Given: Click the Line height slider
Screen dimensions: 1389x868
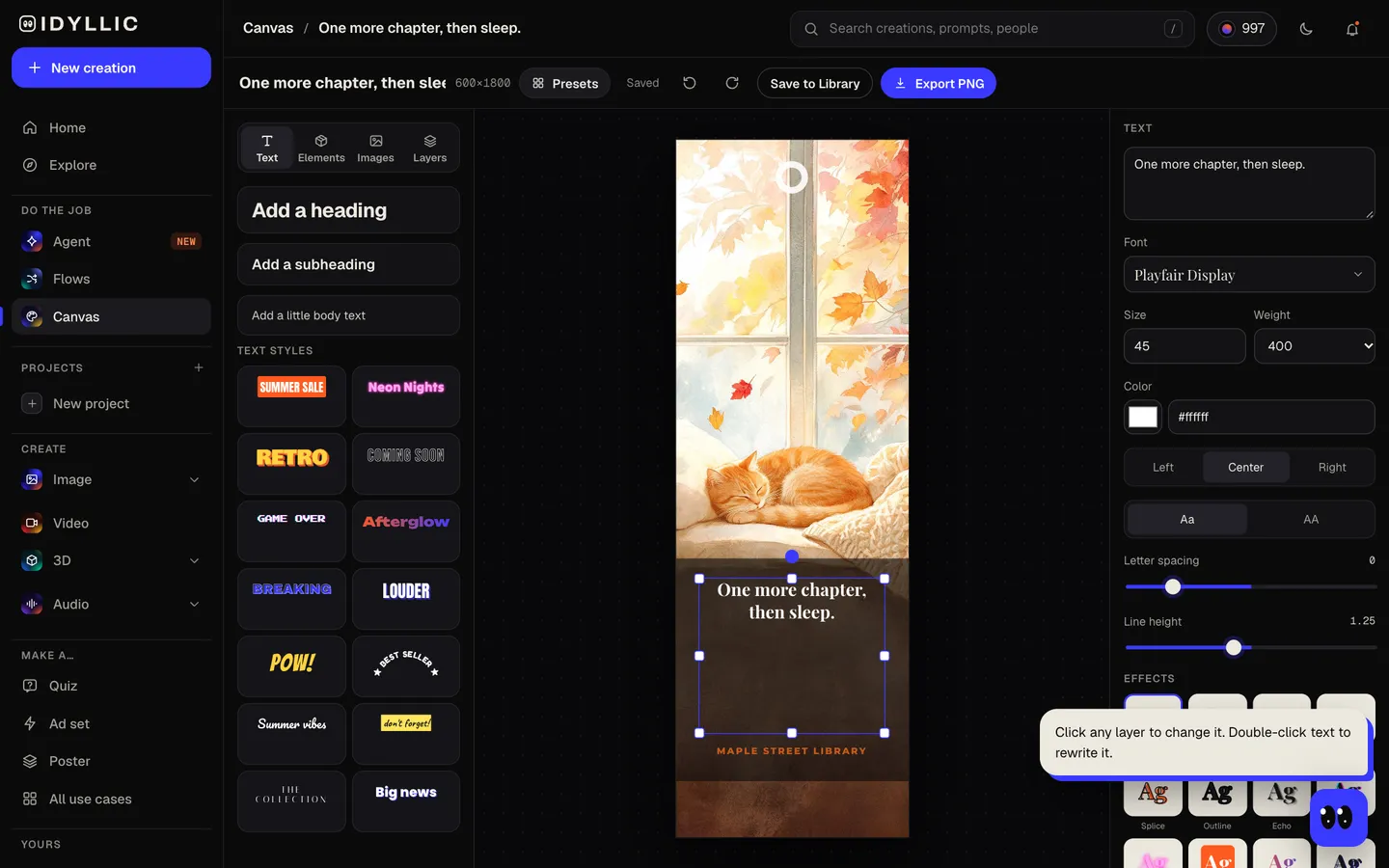Looking at the screenshot, I should pos(1250,648).
